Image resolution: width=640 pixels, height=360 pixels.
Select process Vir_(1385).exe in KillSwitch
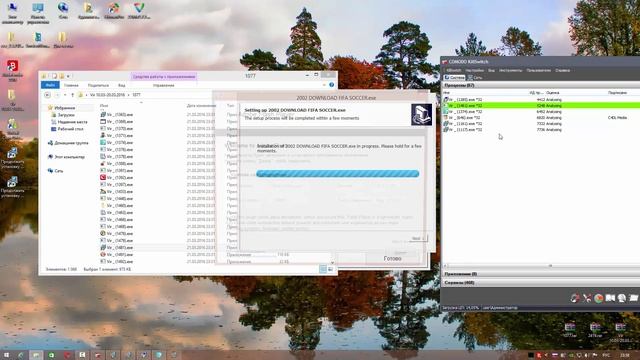click(x=542, y=100)
